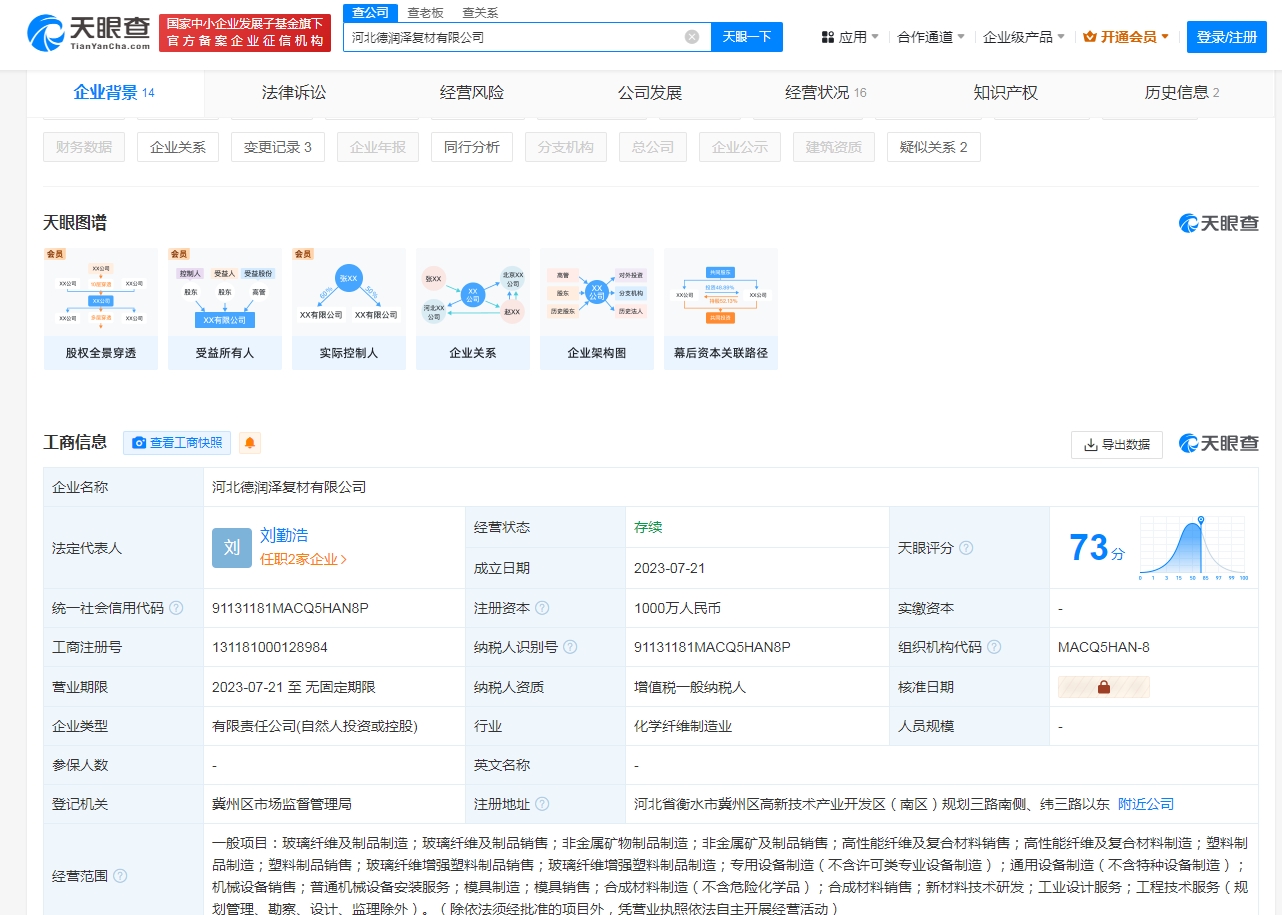The width and height of the screenshot is (1282, 915).
Task: Open 实际控制人 chart thumbnail
Action: (x=349, y=309)
